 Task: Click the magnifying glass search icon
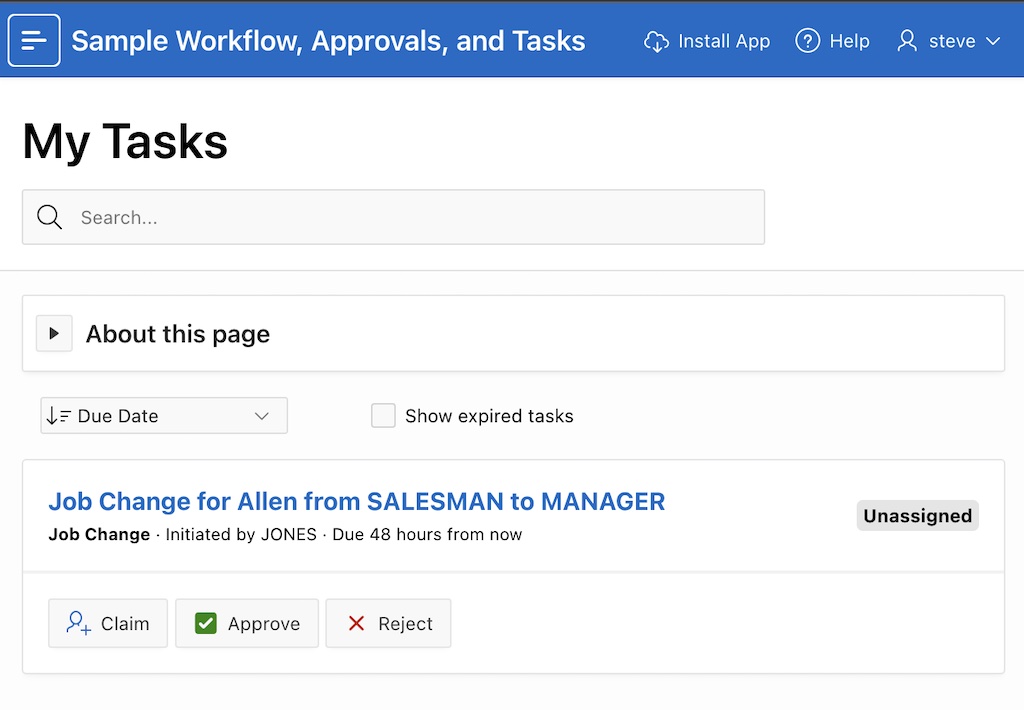click(x=49, y=217)
